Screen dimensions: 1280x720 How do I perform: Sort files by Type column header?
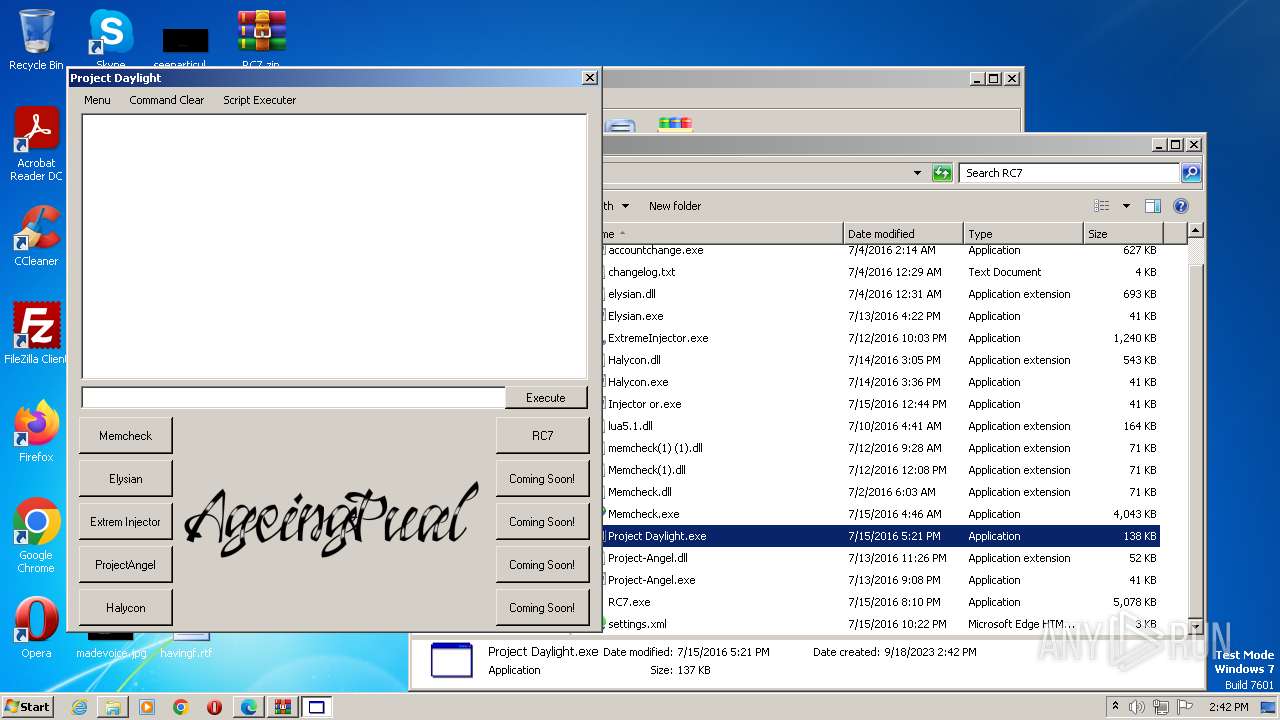click(x=1023, y=233)
